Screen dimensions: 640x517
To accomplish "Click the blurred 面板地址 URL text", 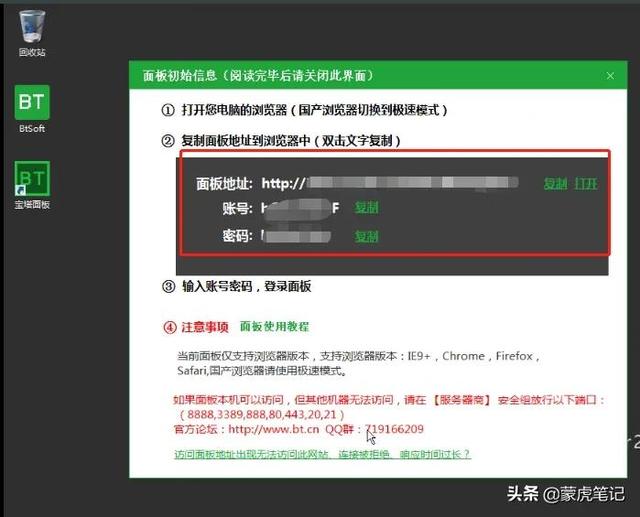I will [x=412, y=183].
